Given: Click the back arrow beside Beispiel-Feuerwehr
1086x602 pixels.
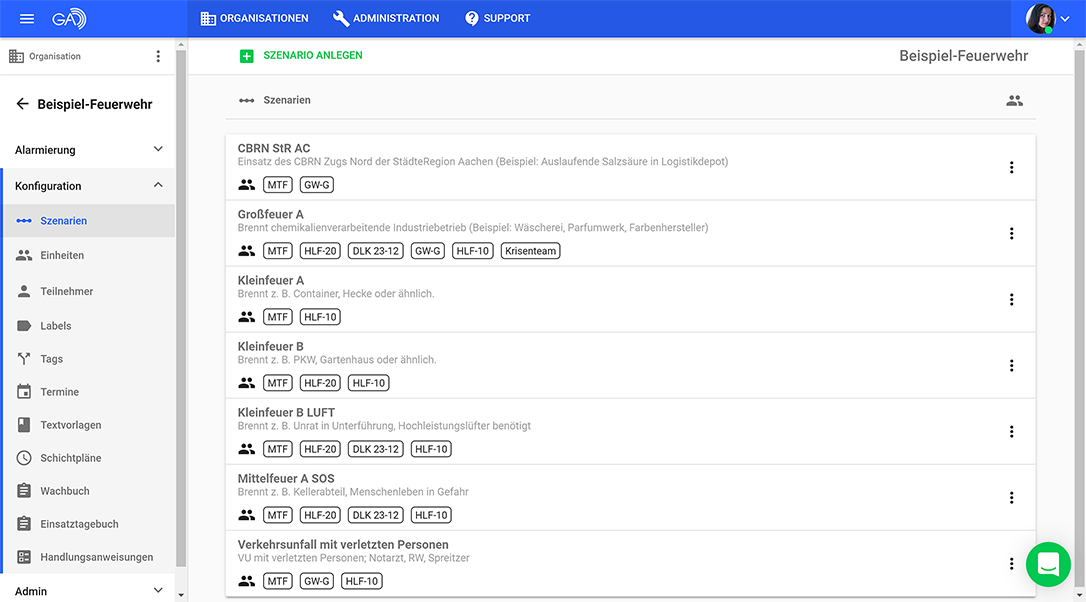Looking at the screenshot, I should [x=22, y=104].
